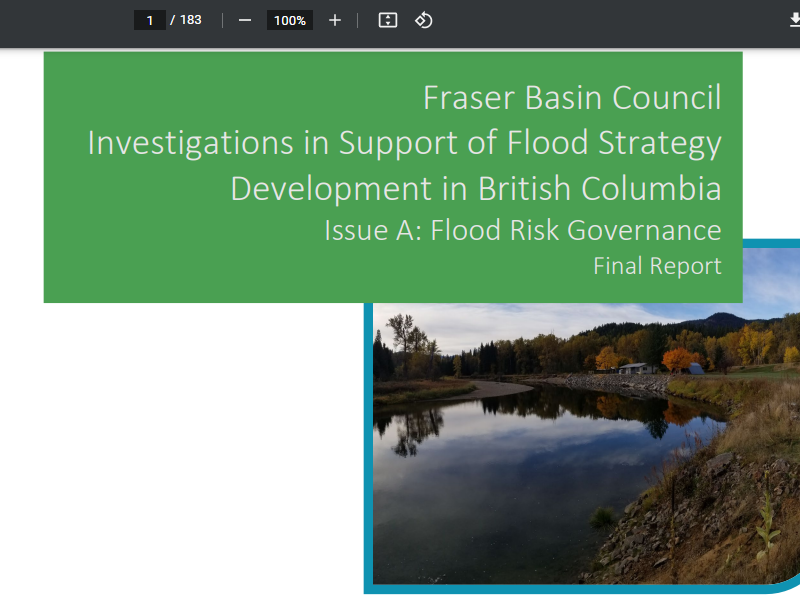The width and height of the screenshot is (800, 601).
Task: Zoom in with the plus icon
Action: (335, 20)
